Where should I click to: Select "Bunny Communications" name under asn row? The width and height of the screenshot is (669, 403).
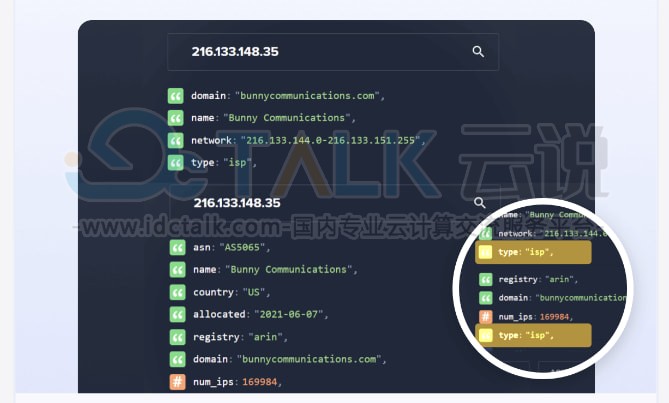coord(289,270)
